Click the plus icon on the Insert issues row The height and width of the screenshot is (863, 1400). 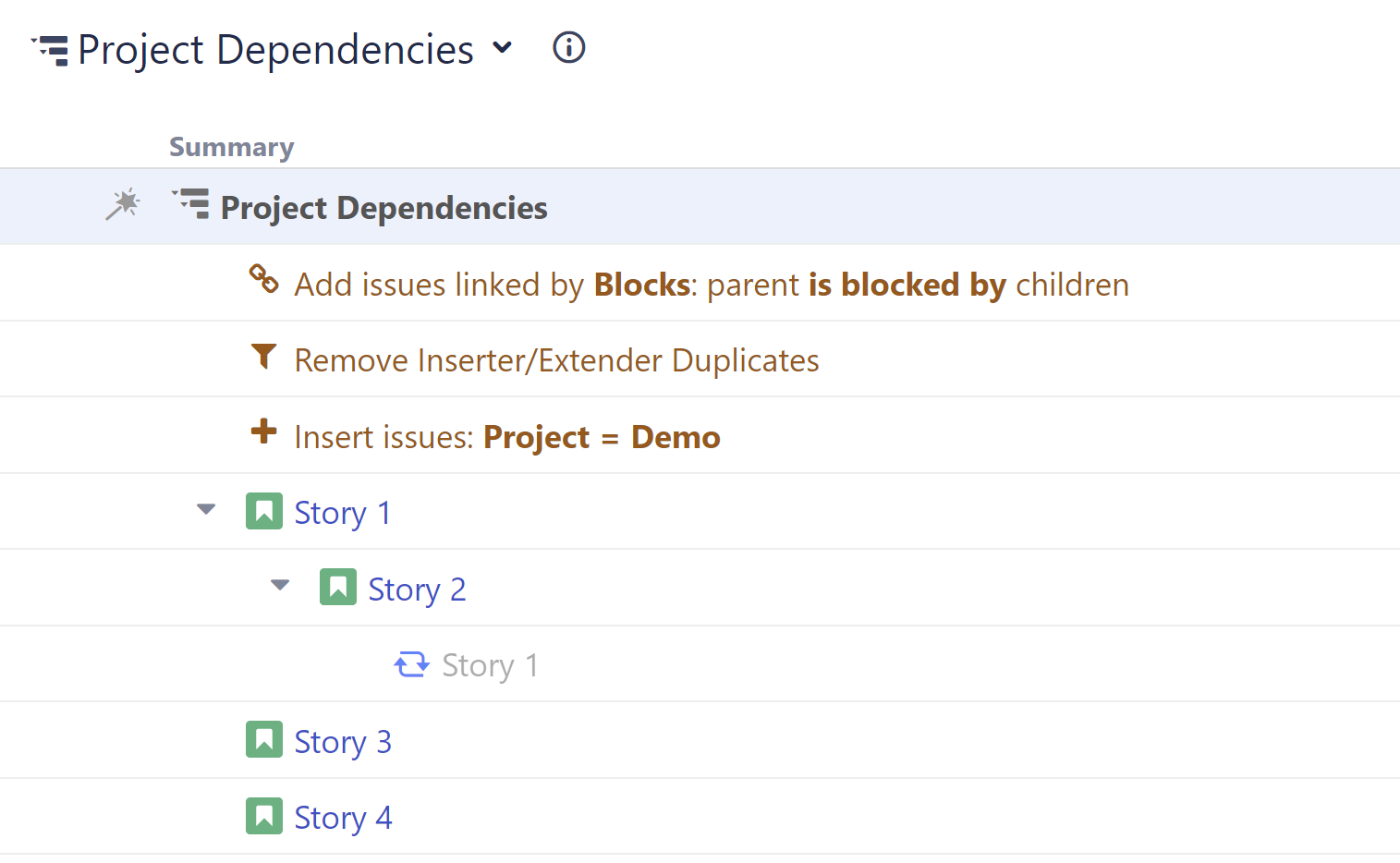tap(264, 433)
